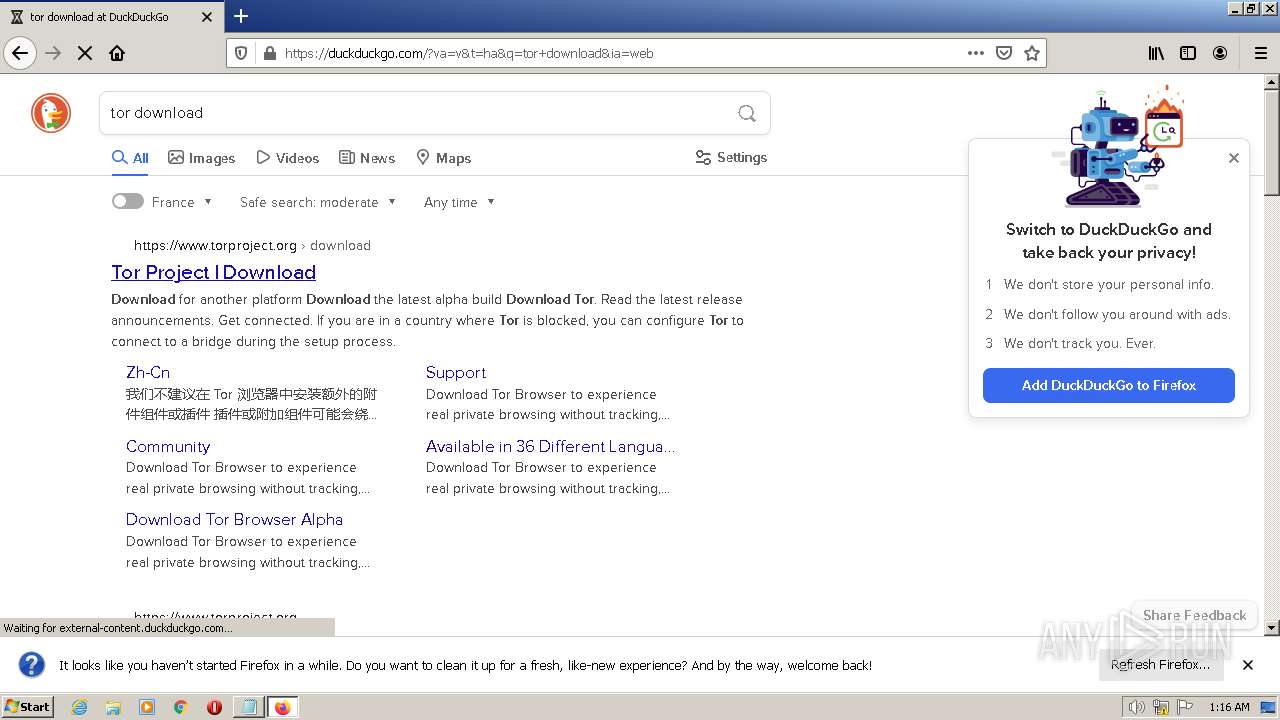The image size is (1280, 720).
Task: Click Refresh Firefox button
Action: (x=1161, y=665)
